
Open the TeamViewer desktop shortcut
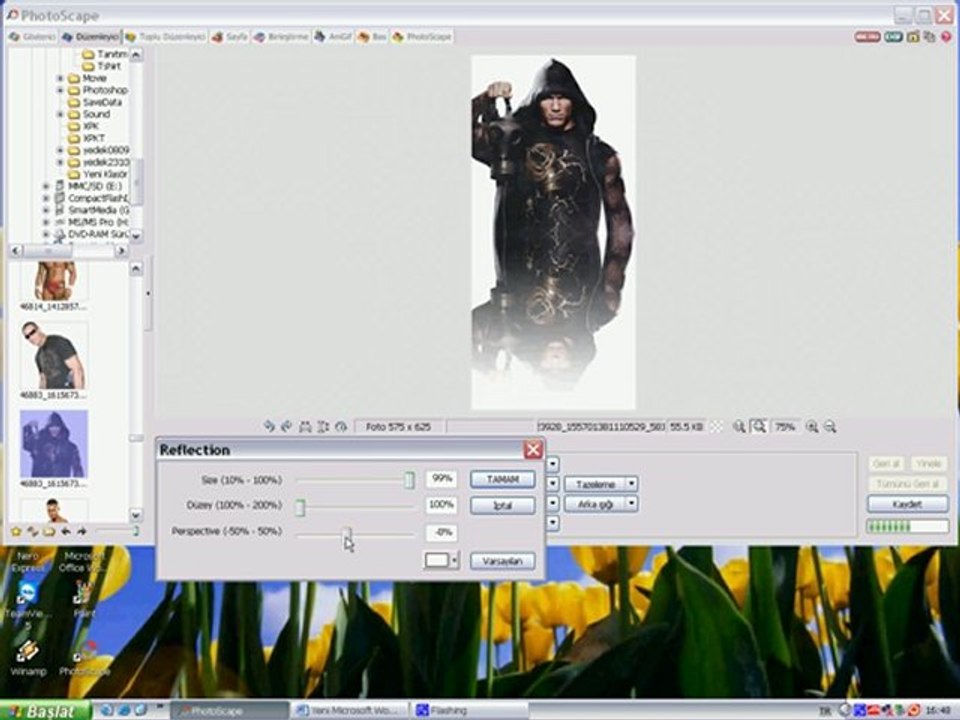(26, 596)
